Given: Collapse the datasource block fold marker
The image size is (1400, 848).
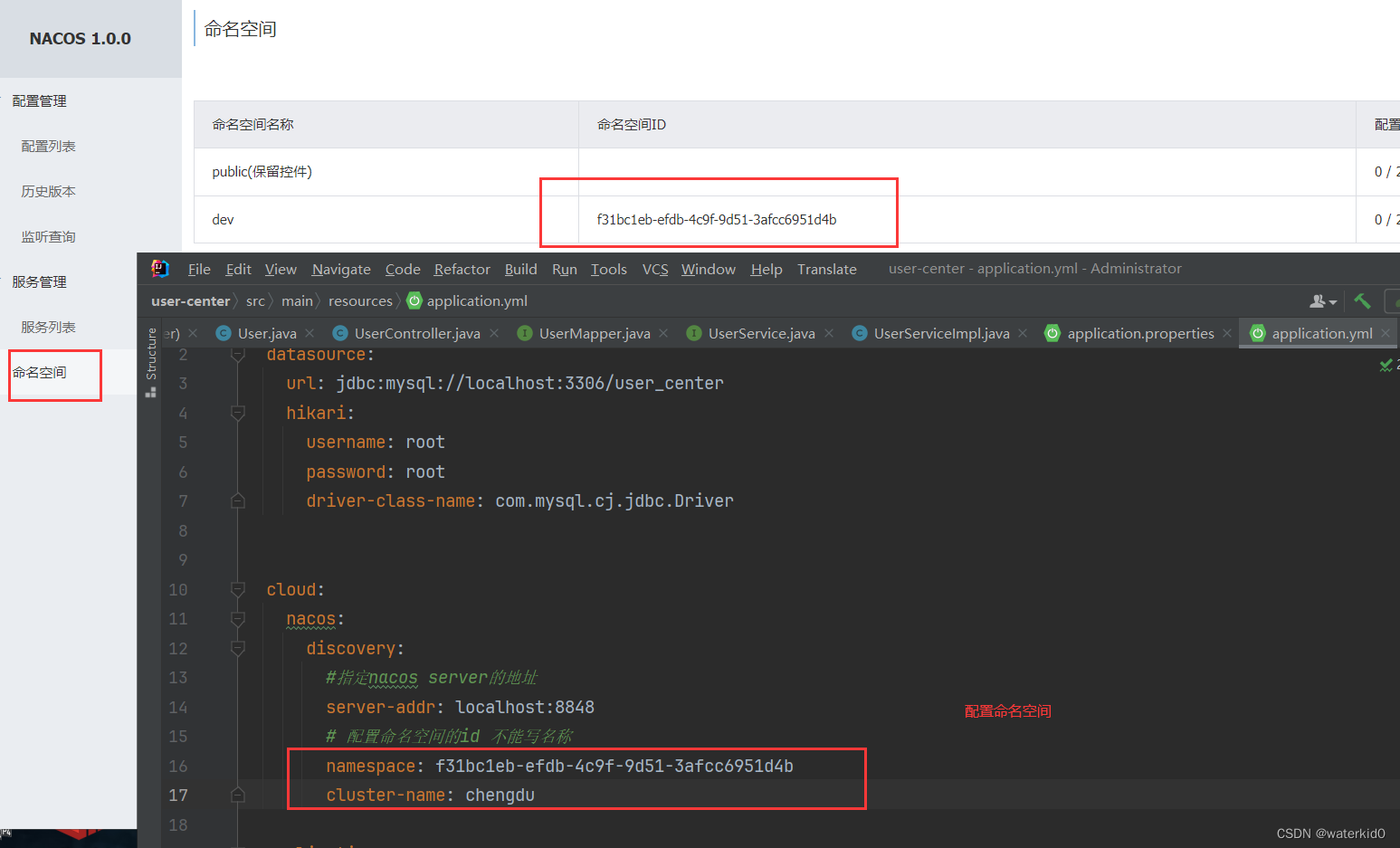Looking at the screenshot, I should point(238,355).
